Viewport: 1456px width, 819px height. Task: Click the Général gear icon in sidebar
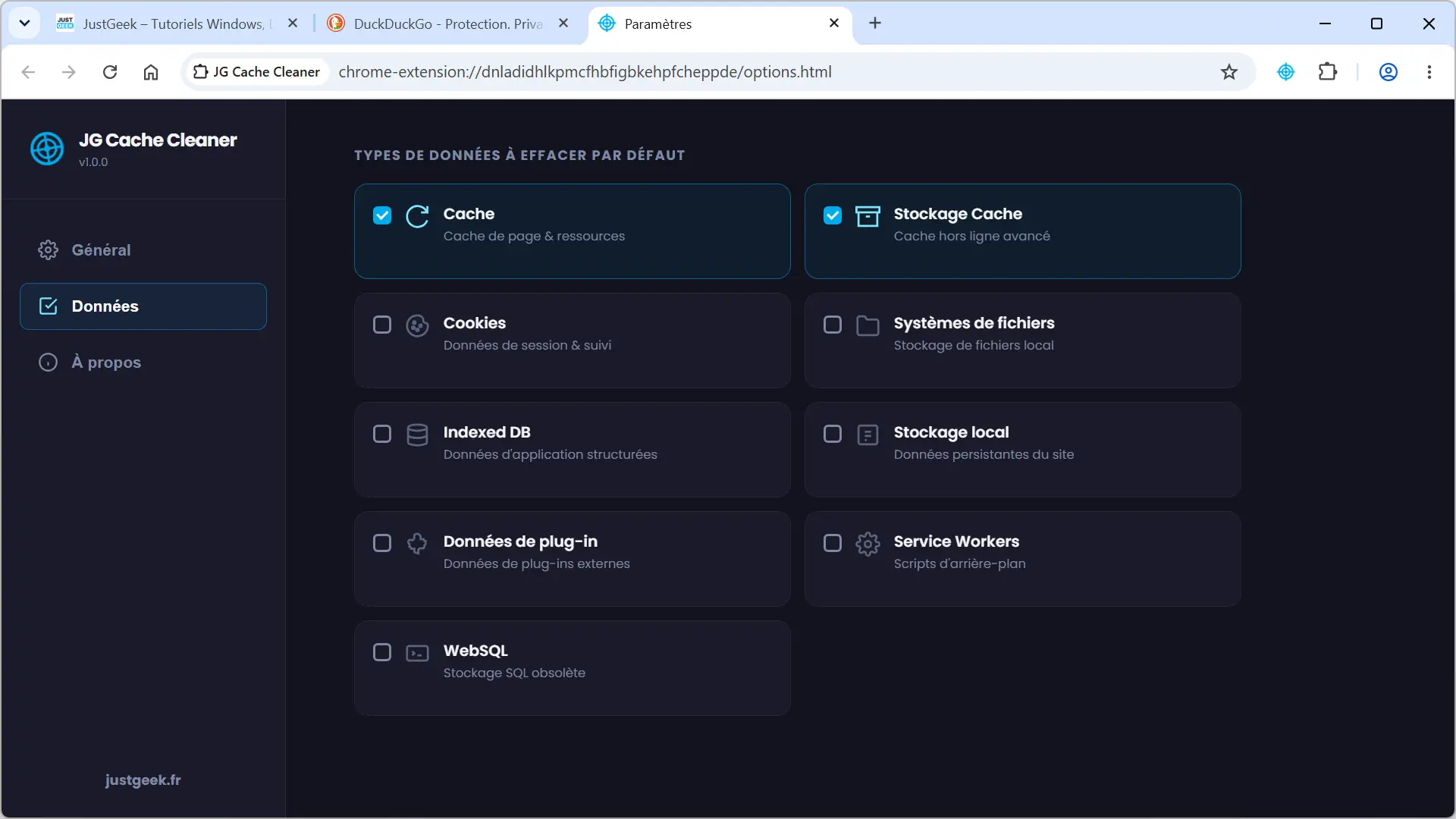point(48,250)
